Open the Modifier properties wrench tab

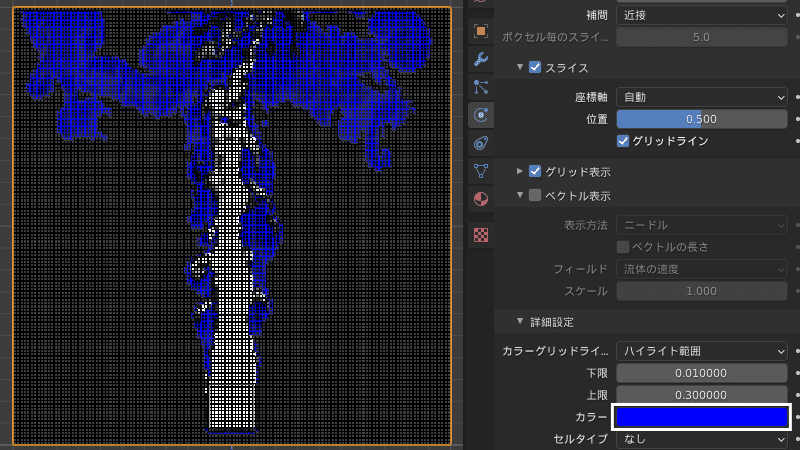click(481, 59)
